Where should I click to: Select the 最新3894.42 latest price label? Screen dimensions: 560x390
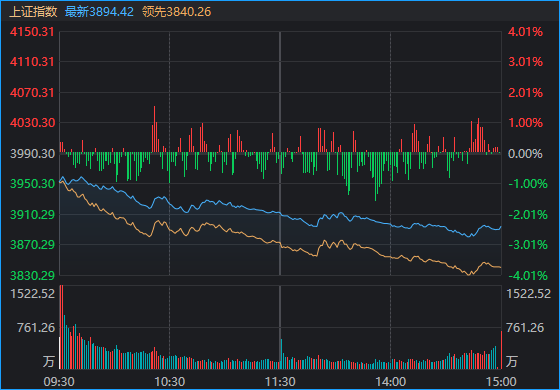point(99,12)
